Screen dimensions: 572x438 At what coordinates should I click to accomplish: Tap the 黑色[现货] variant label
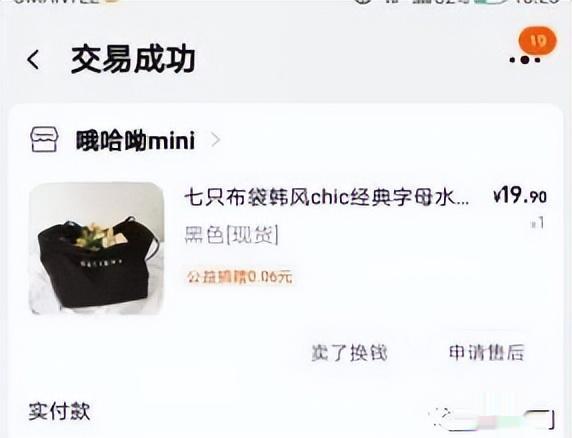[x=232, y=235]
